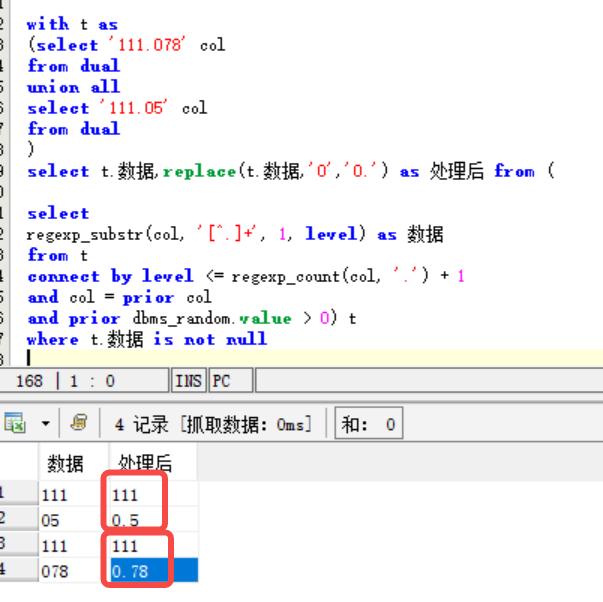This screenshot has height=602, width=603.
Task: Click regexp_substr in the query
Action: (85, 235)
